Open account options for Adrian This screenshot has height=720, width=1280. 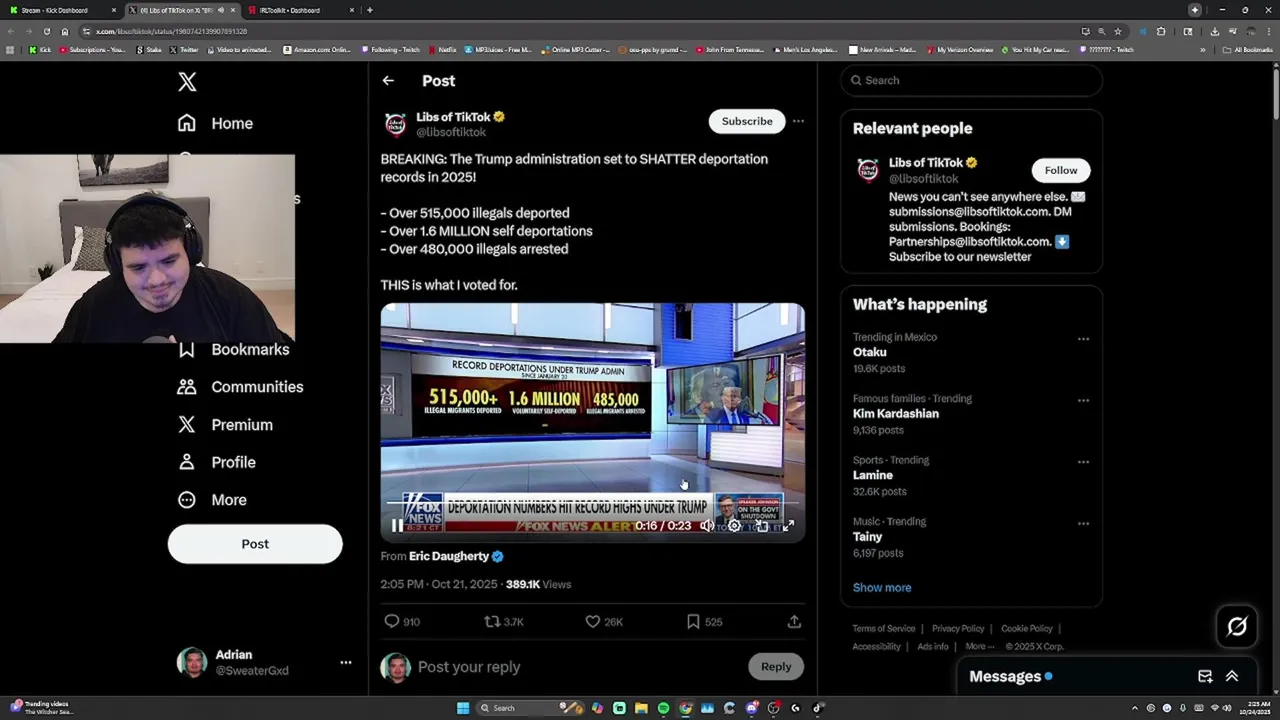click(x=345, y=662)
